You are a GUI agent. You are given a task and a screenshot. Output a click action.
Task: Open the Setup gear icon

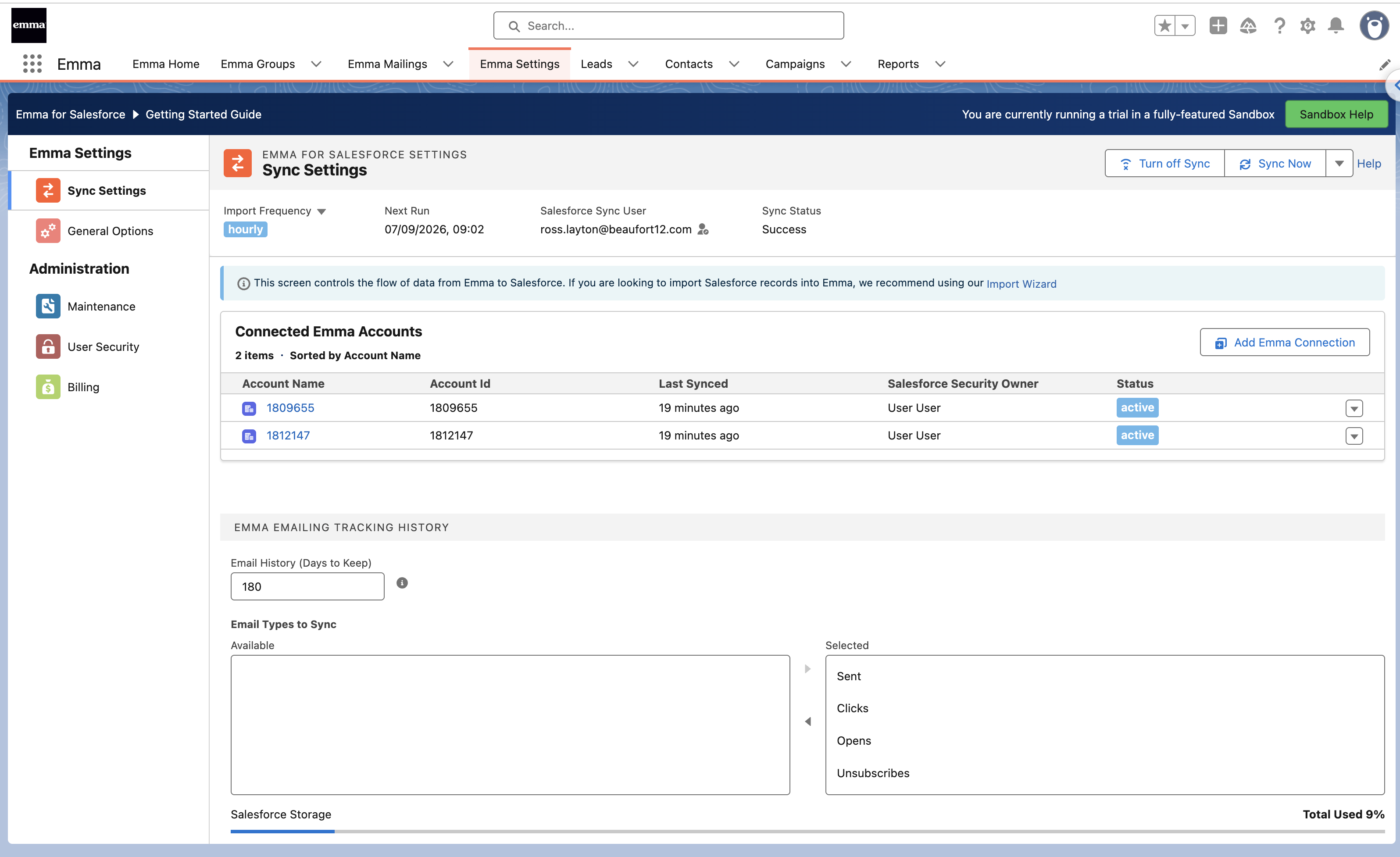click(1308, 25)
